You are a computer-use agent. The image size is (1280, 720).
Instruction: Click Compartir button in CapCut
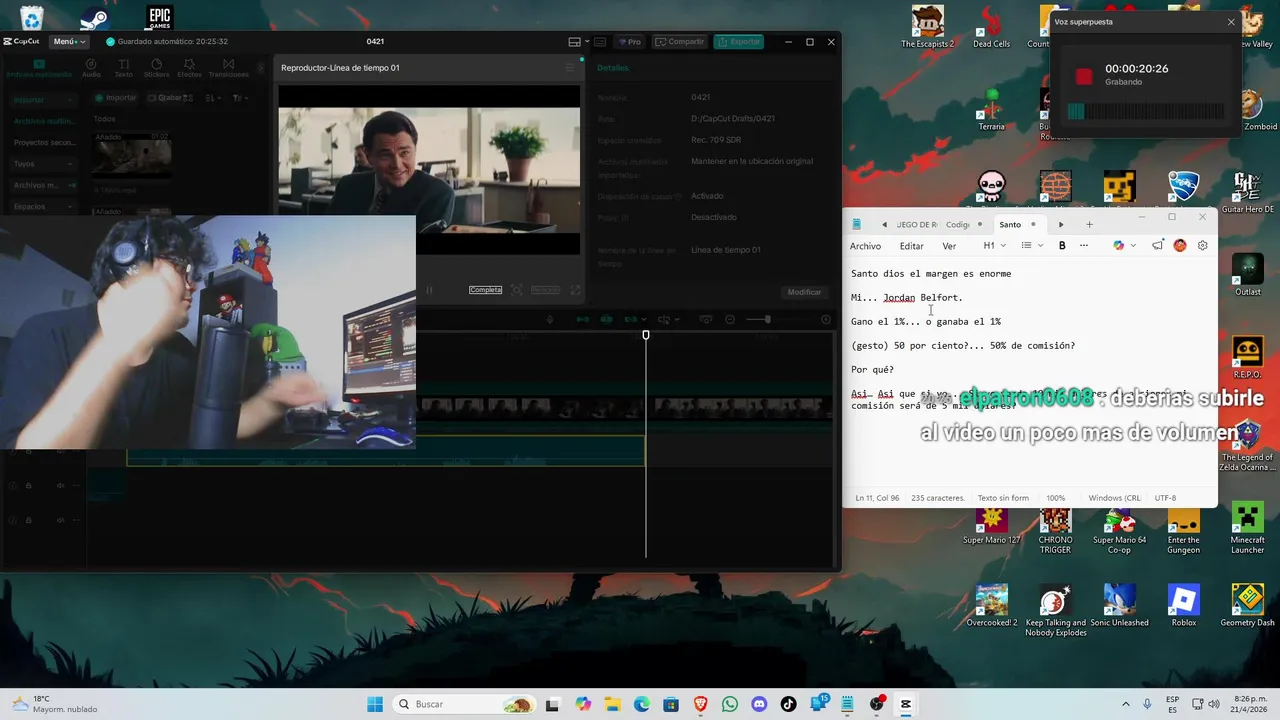pos(680,42)
